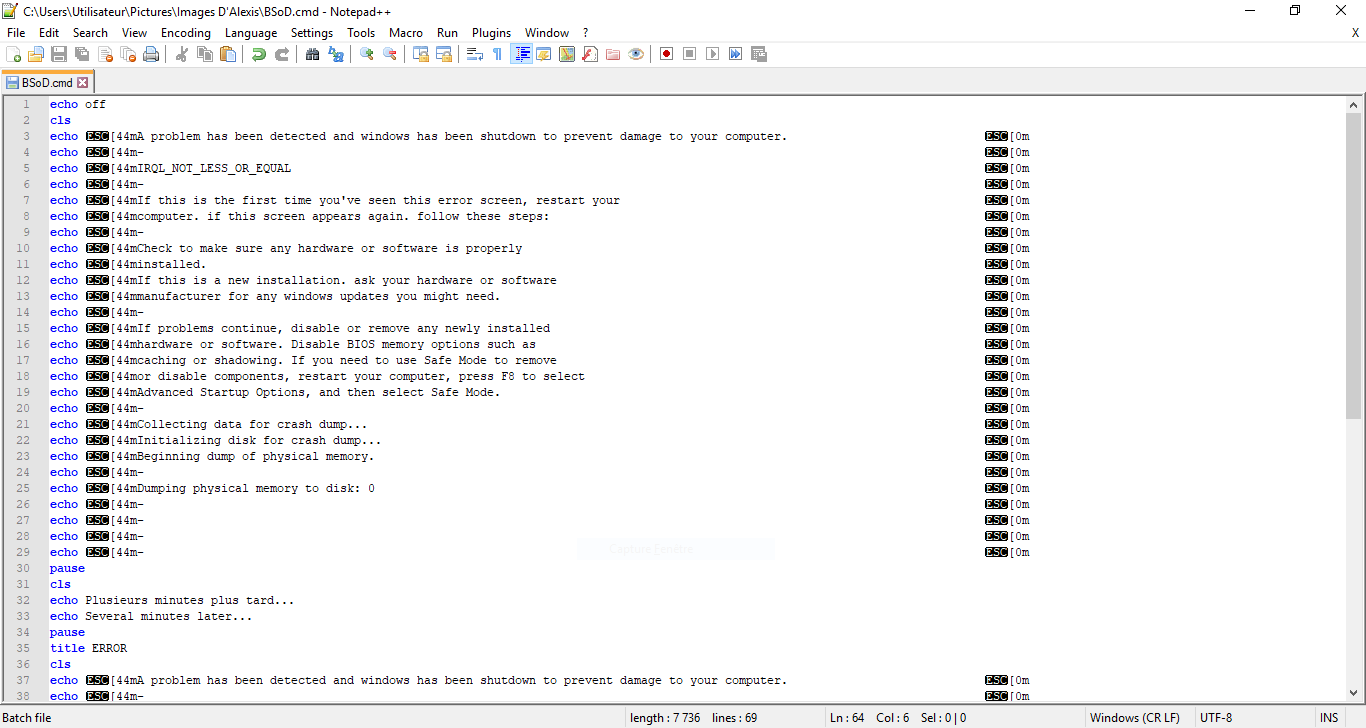The height and width of the screenshot is (728, 1366).
Task: Click the Save All toolbar icon
Action: pyautogui.click(x=82, y=54)
